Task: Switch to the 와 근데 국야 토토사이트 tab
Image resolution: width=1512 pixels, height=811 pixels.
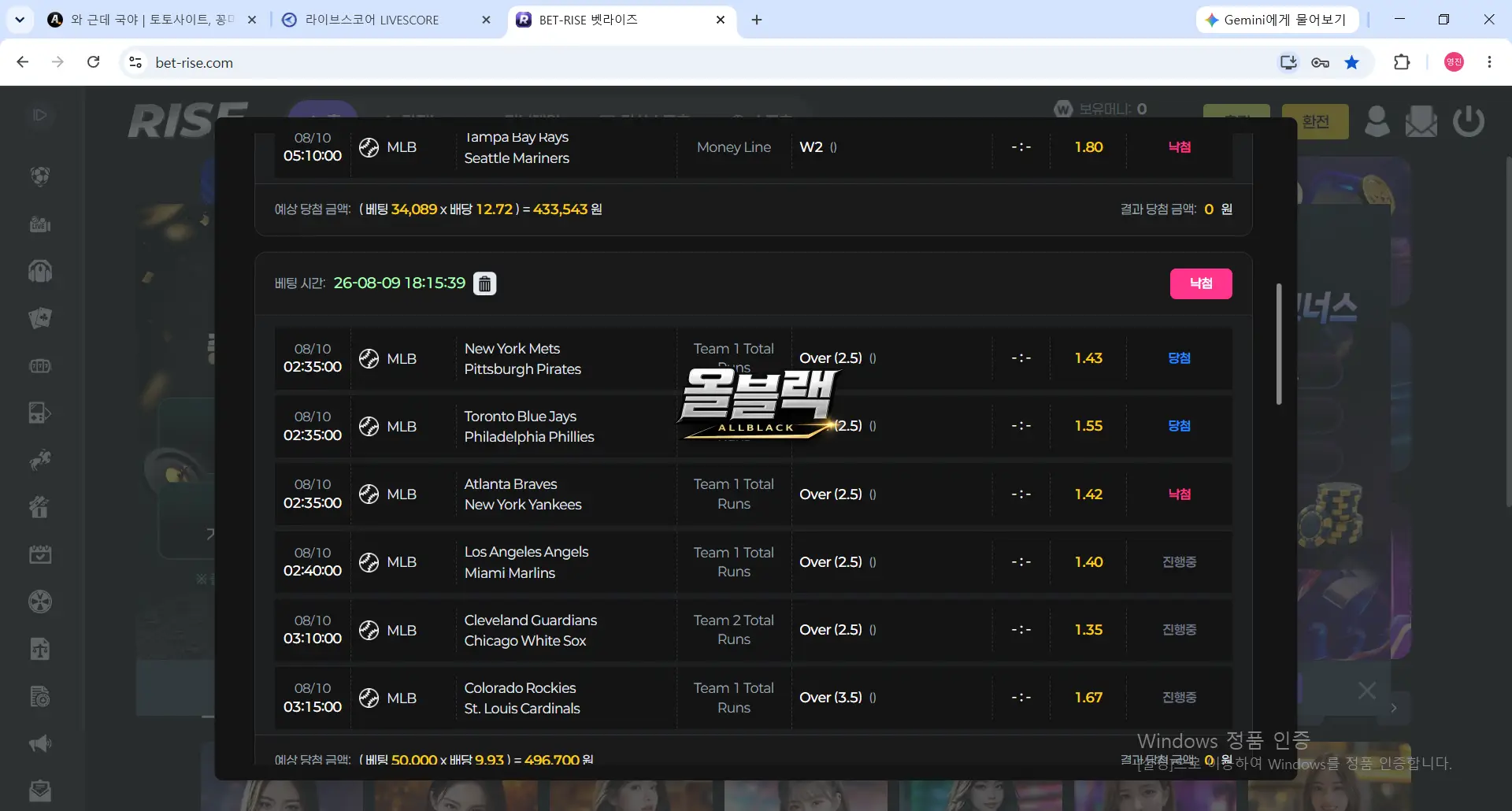Action: click(152, 20)
